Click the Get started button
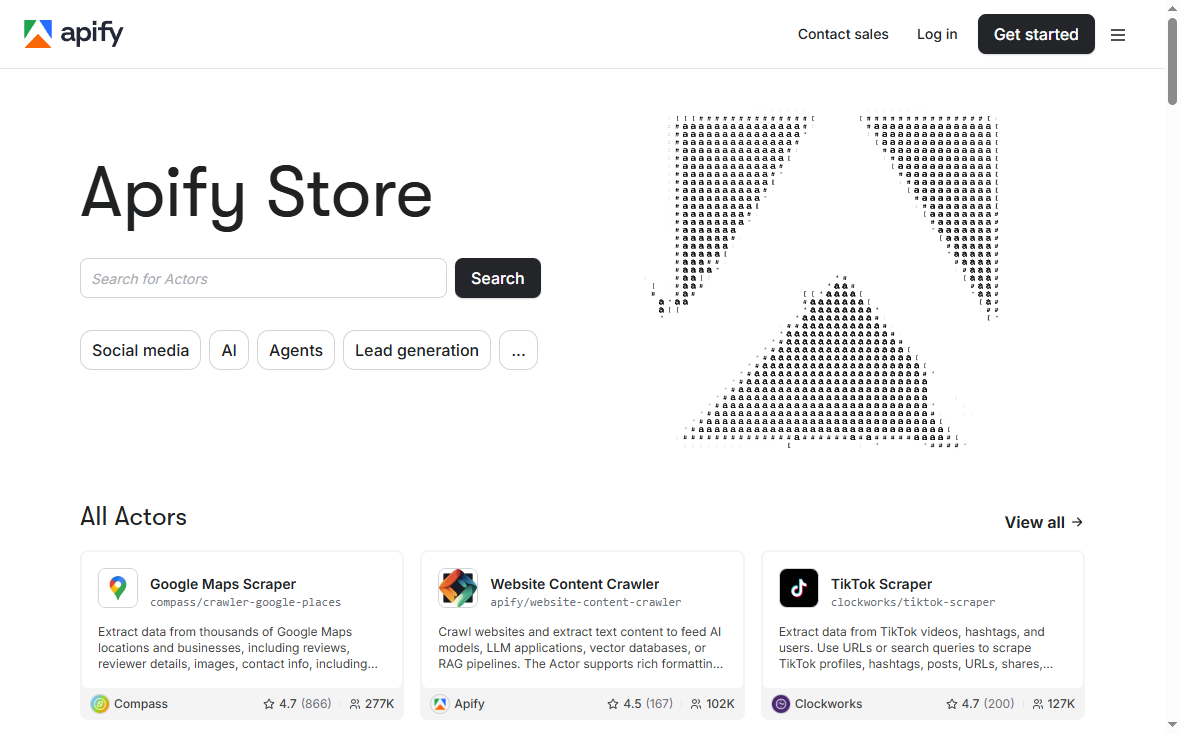The height and width of the screenshot is (734, 1180). 1036,34
